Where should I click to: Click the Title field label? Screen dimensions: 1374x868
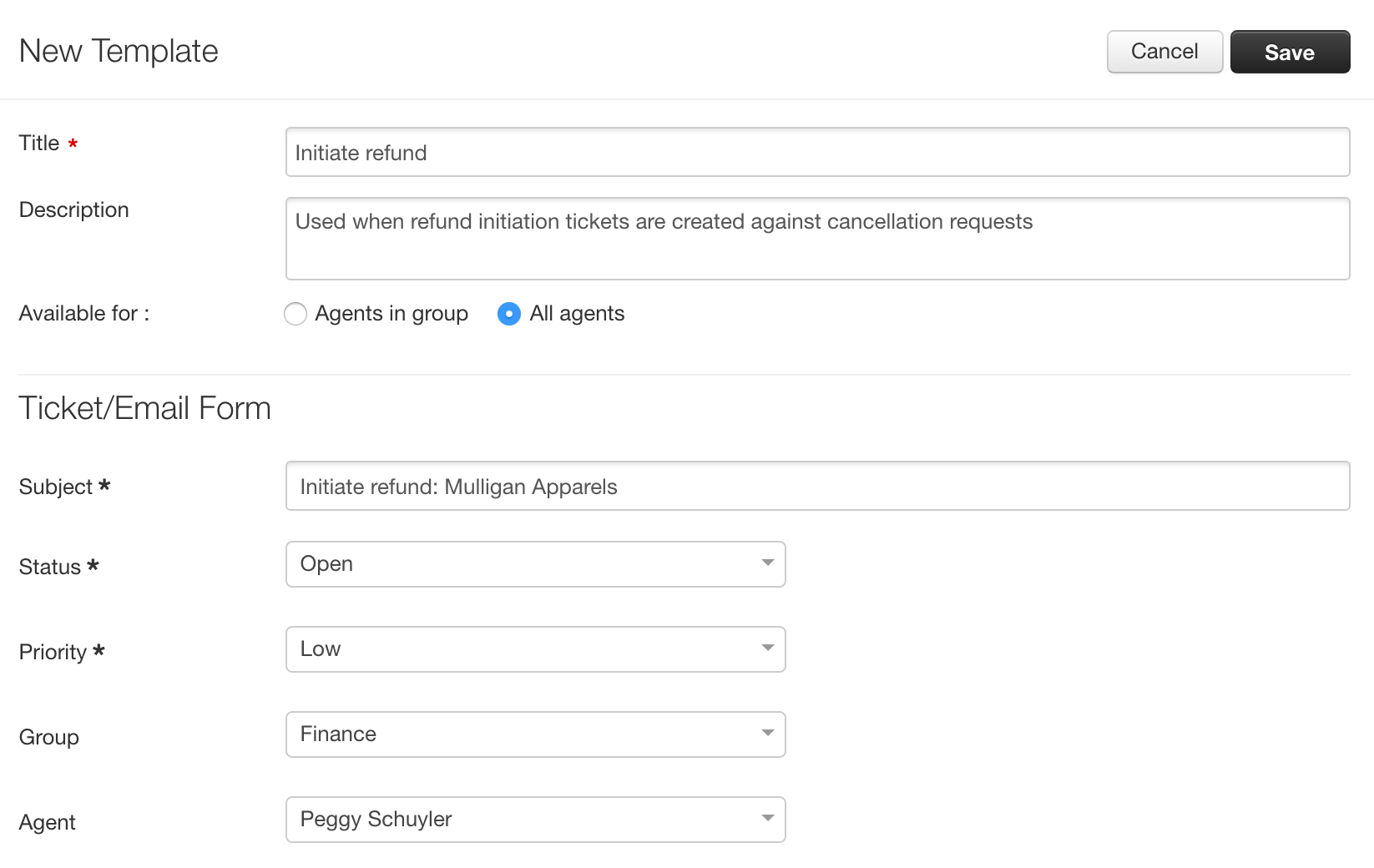click(x=39, y=144)
